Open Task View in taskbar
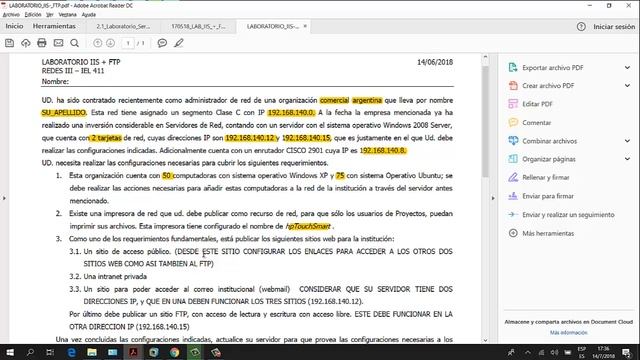The image size is (640, 360). click(50, 352)
